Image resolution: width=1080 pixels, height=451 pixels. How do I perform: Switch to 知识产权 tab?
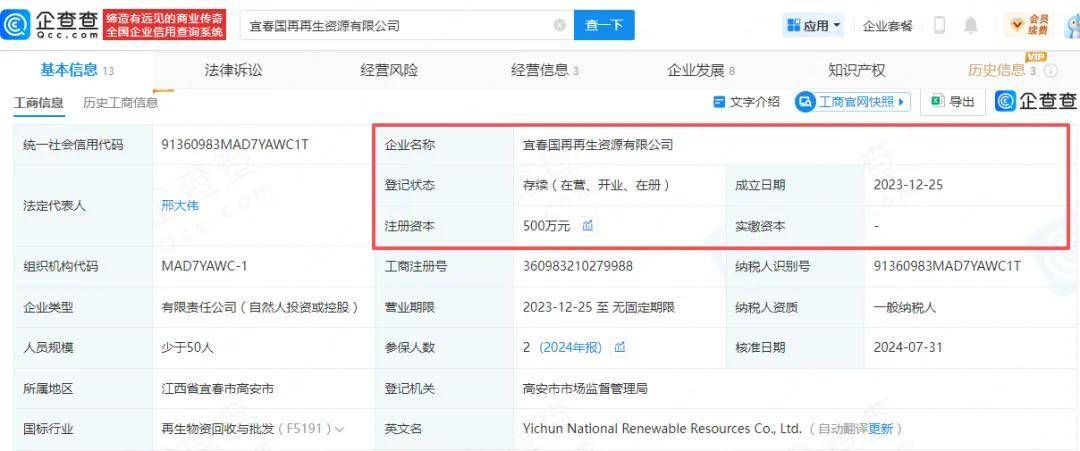coord(856,70)
